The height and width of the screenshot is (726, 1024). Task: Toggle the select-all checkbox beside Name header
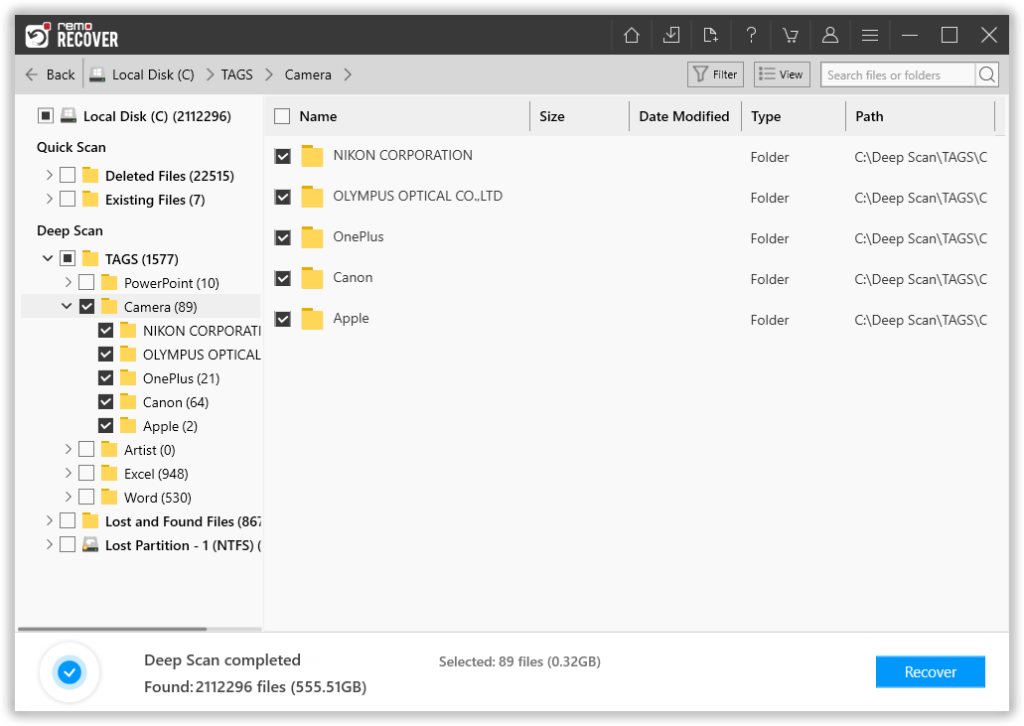(282, 116)
